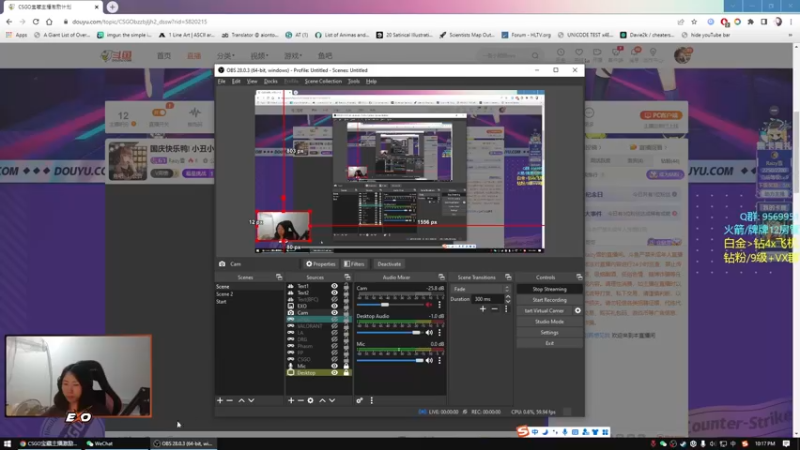Open OBS Settings from Controls dock
This screenshot has width=800, height=450.
(549, 332)
